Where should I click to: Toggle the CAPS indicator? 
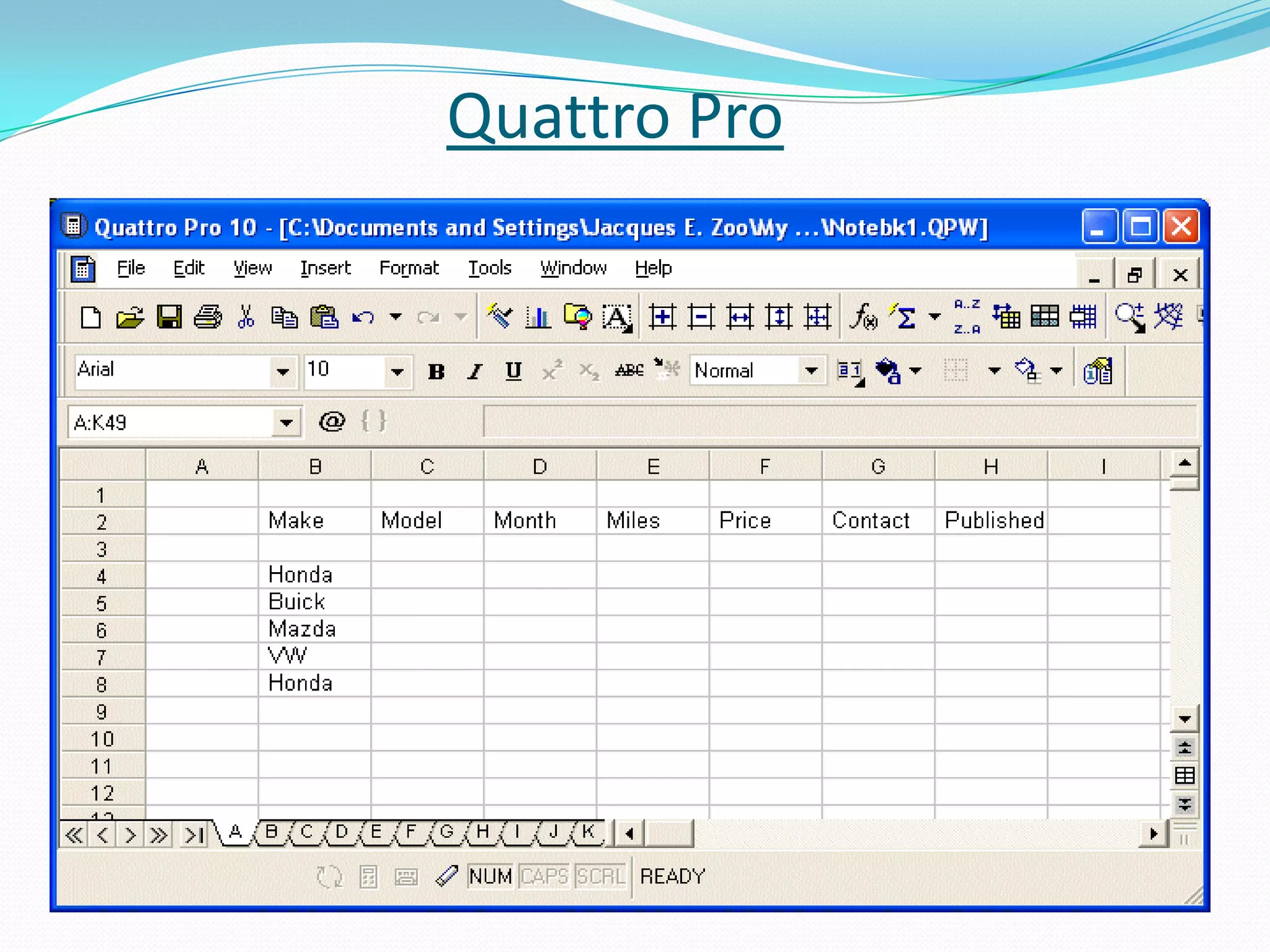(544, 876)
